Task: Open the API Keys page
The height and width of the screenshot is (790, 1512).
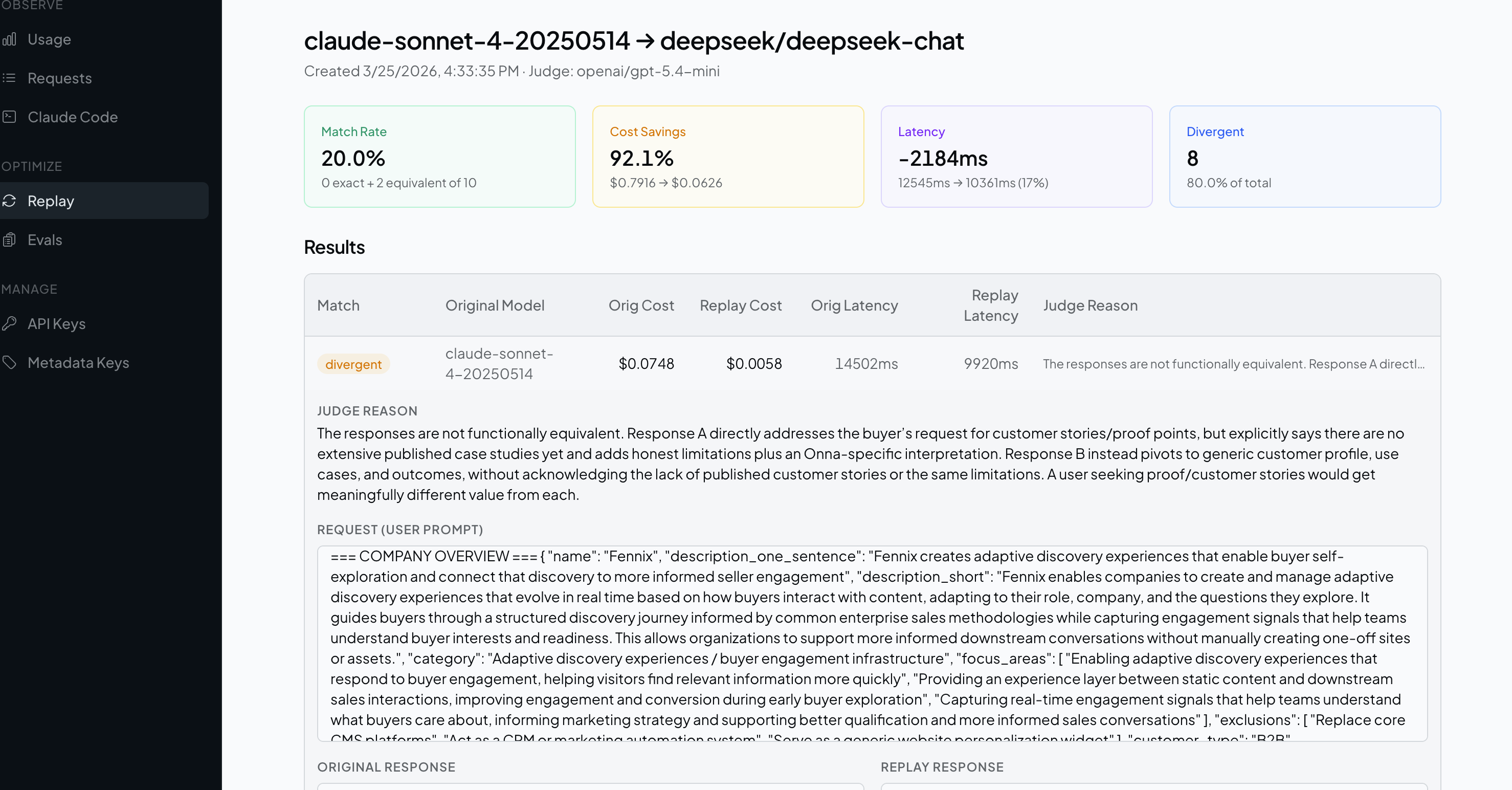Action: pyautogui.click(x=56, y=323)
